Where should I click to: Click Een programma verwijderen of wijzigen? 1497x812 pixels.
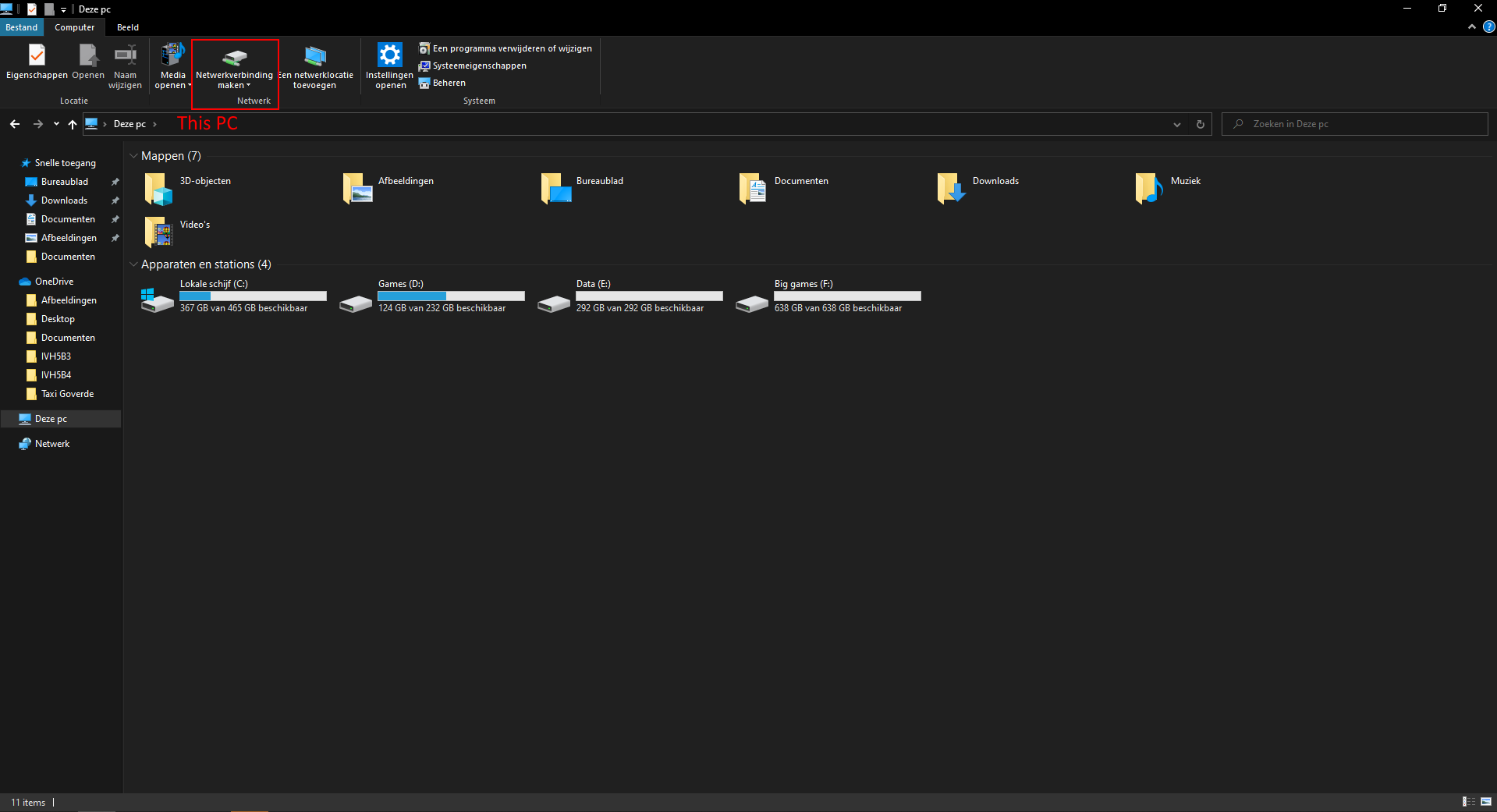coord(512,48)
